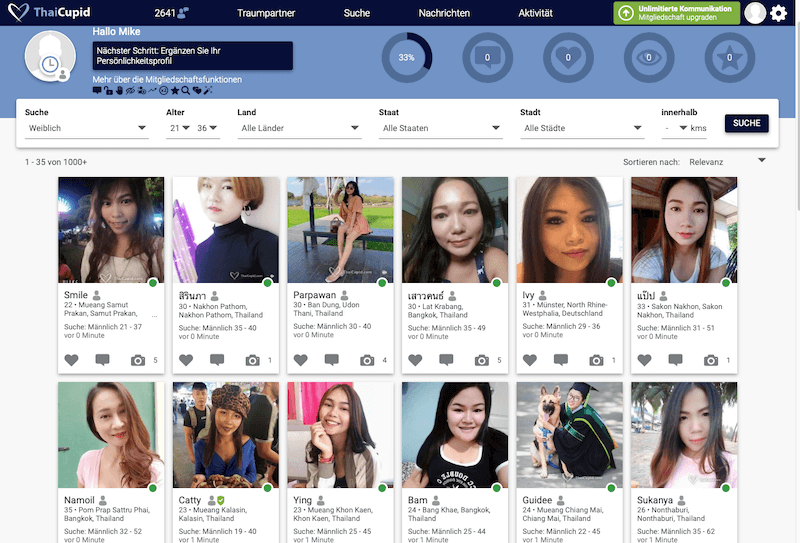The height and width of the screenshot is (543, 800).
Task: Click the profile avatar in top bar
Action: click(x=755, y=13)
